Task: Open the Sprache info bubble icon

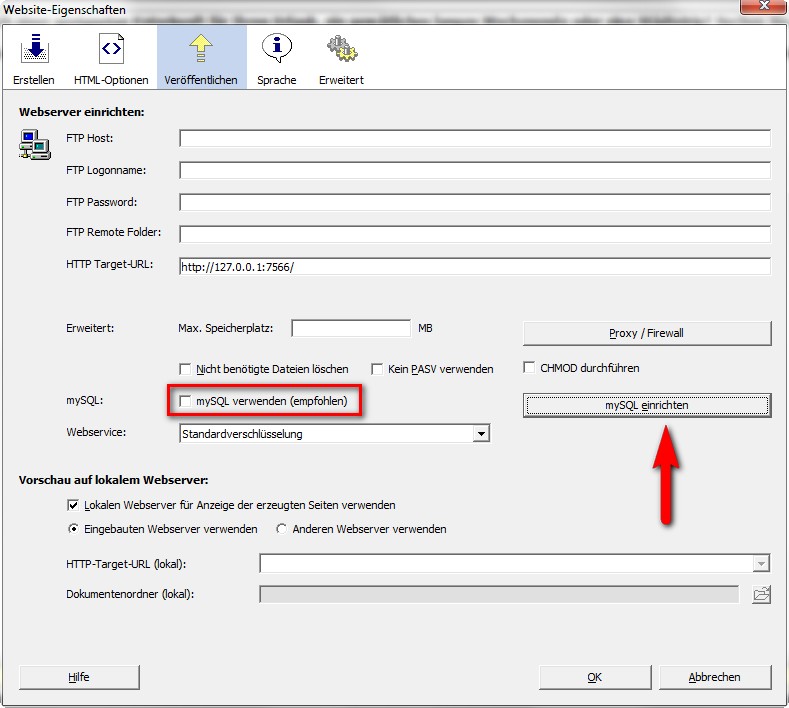Action: [276, 48]
